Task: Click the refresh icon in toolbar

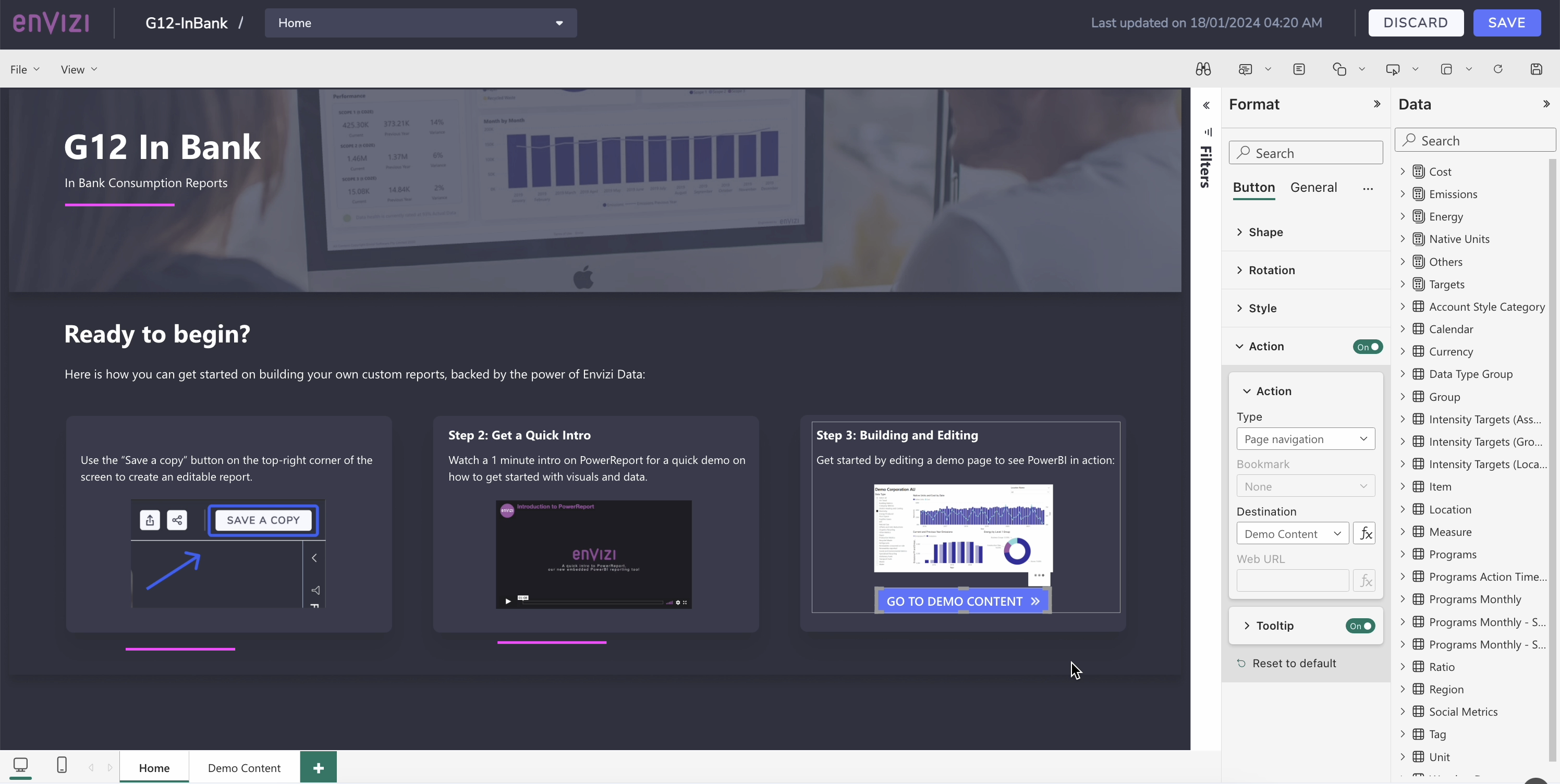Action: pos(1497,69)
